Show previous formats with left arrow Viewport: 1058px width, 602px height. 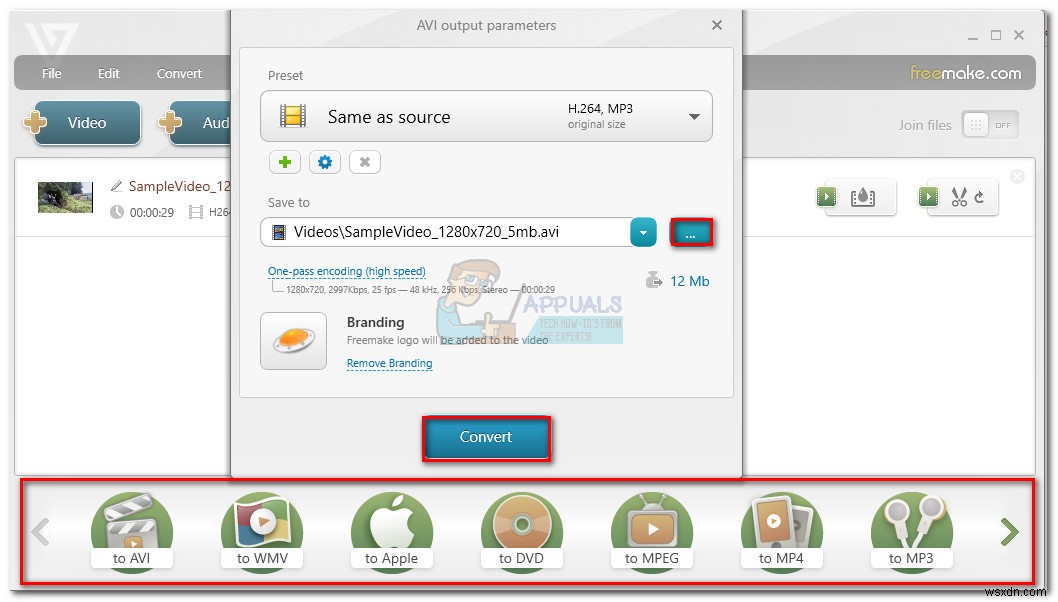[x=40, y=532]
